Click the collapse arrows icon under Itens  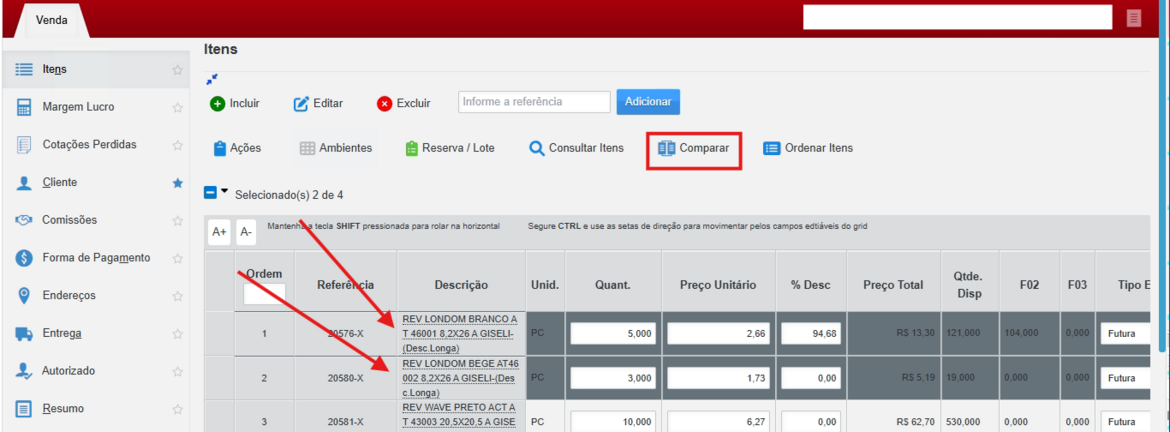212,79
